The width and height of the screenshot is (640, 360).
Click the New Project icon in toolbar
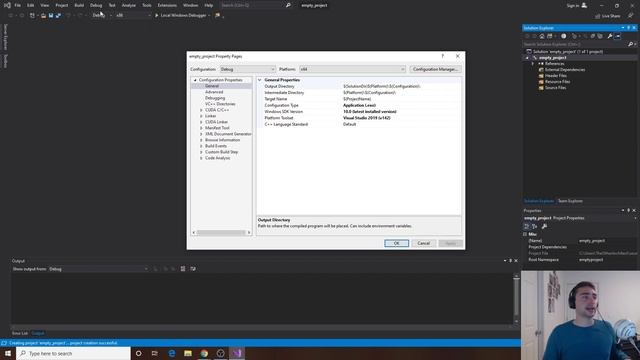(32, 16)
